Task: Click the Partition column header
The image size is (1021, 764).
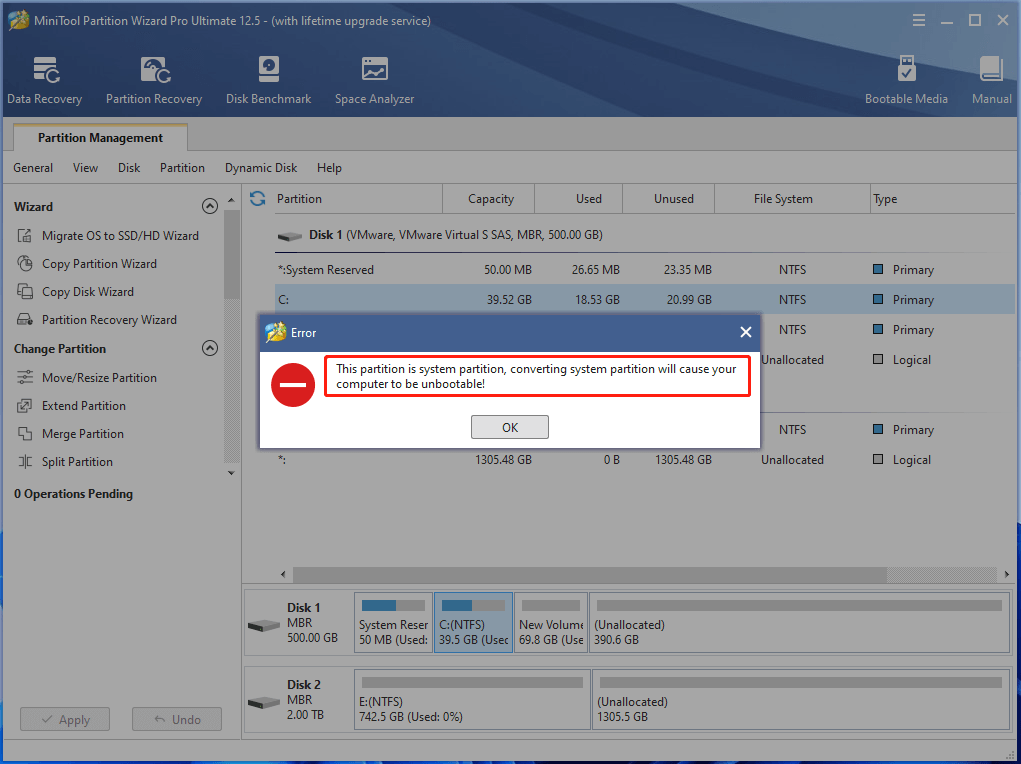Action: tap(357, 199)
